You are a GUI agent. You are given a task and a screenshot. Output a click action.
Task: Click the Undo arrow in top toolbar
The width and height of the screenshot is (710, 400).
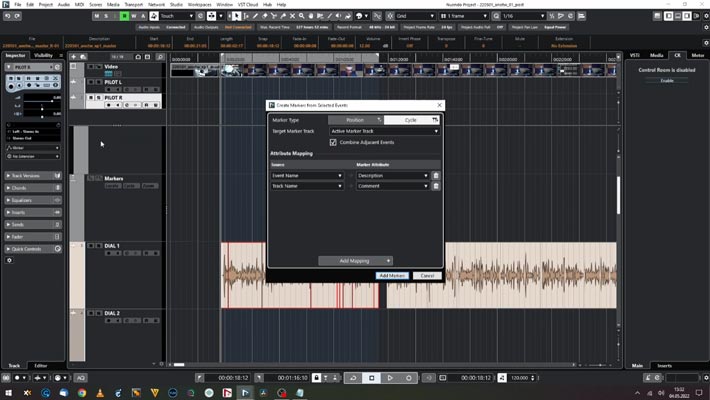coord(7,16)
